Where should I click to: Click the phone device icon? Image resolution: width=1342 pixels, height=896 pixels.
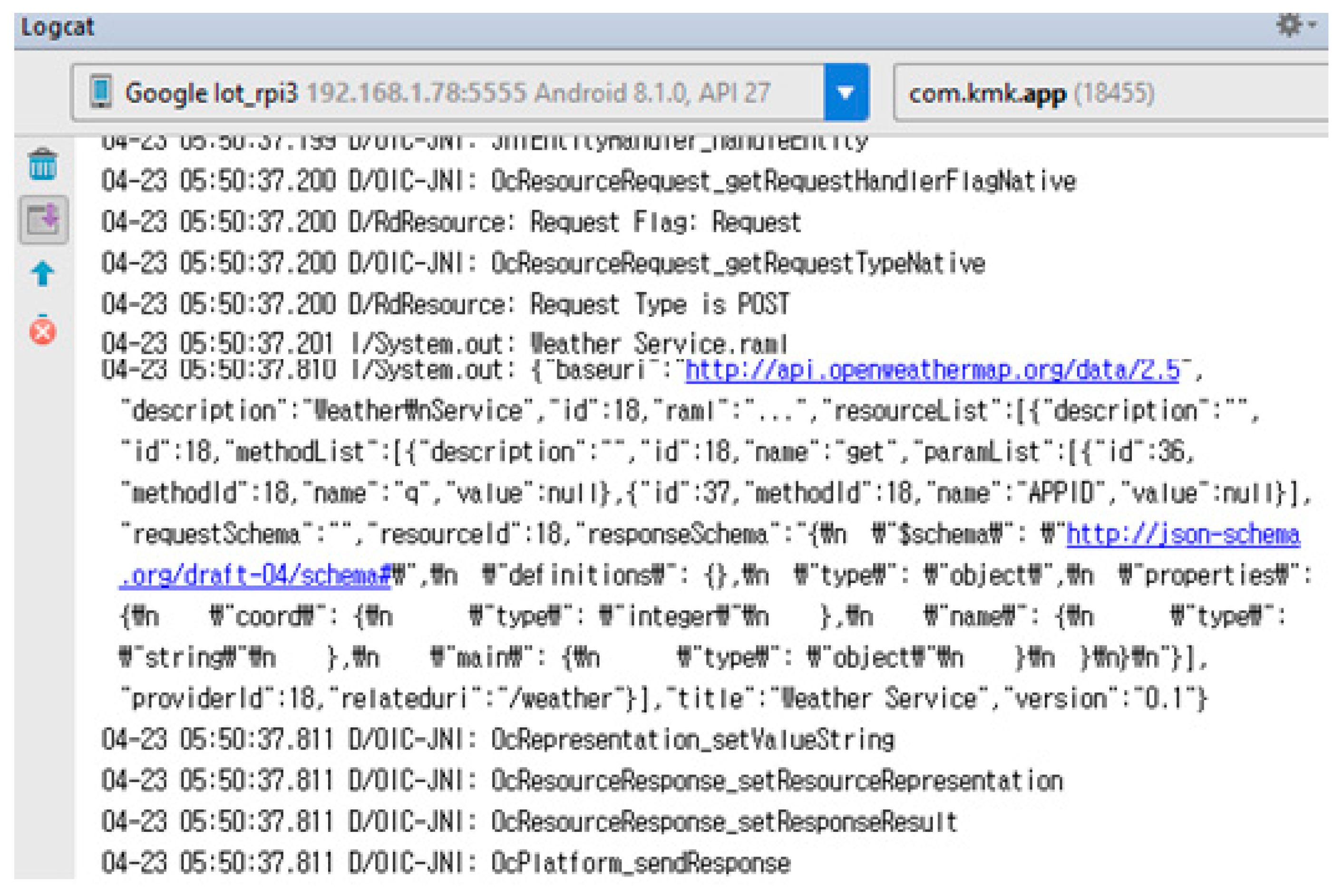(101, 93)
